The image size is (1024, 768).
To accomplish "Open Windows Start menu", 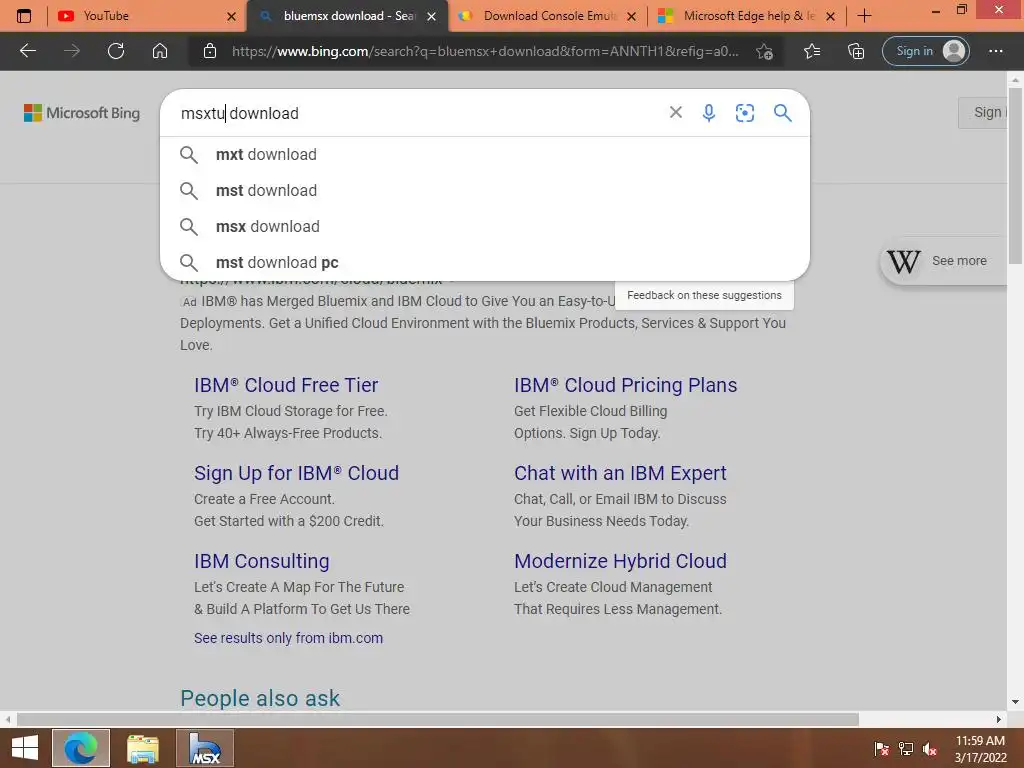I will (x=25, y=748).
